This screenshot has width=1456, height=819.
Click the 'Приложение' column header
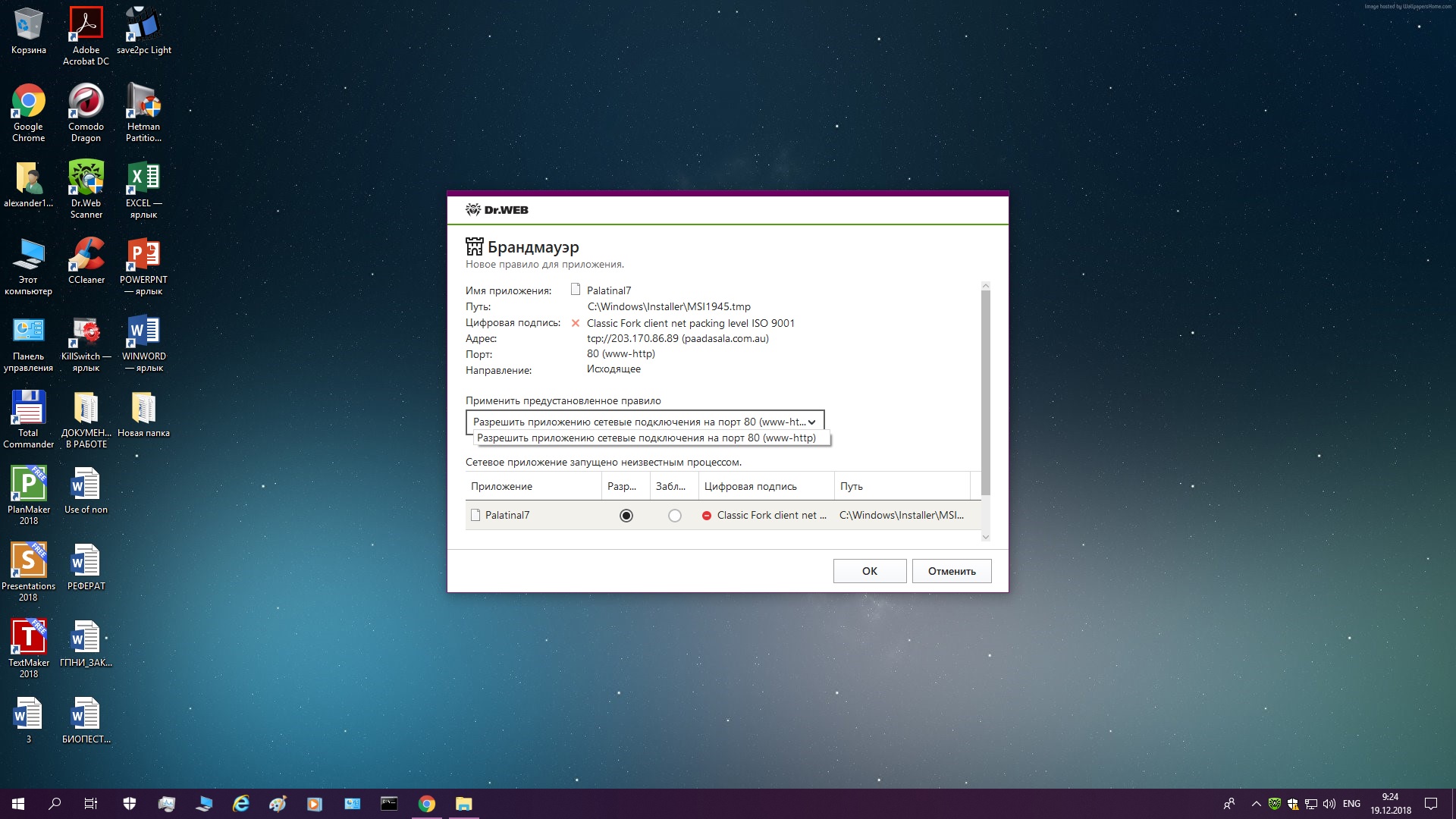501,487
